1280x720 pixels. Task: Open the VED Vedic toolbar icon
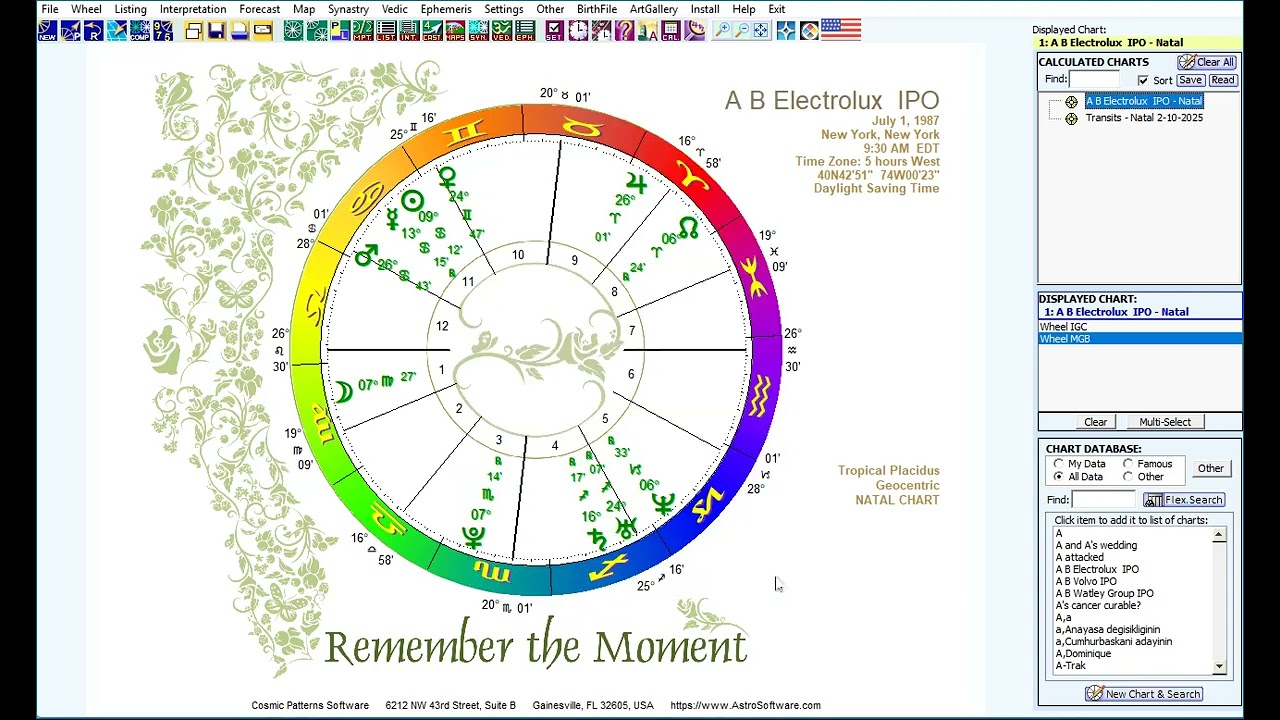[x=501, y=31]
